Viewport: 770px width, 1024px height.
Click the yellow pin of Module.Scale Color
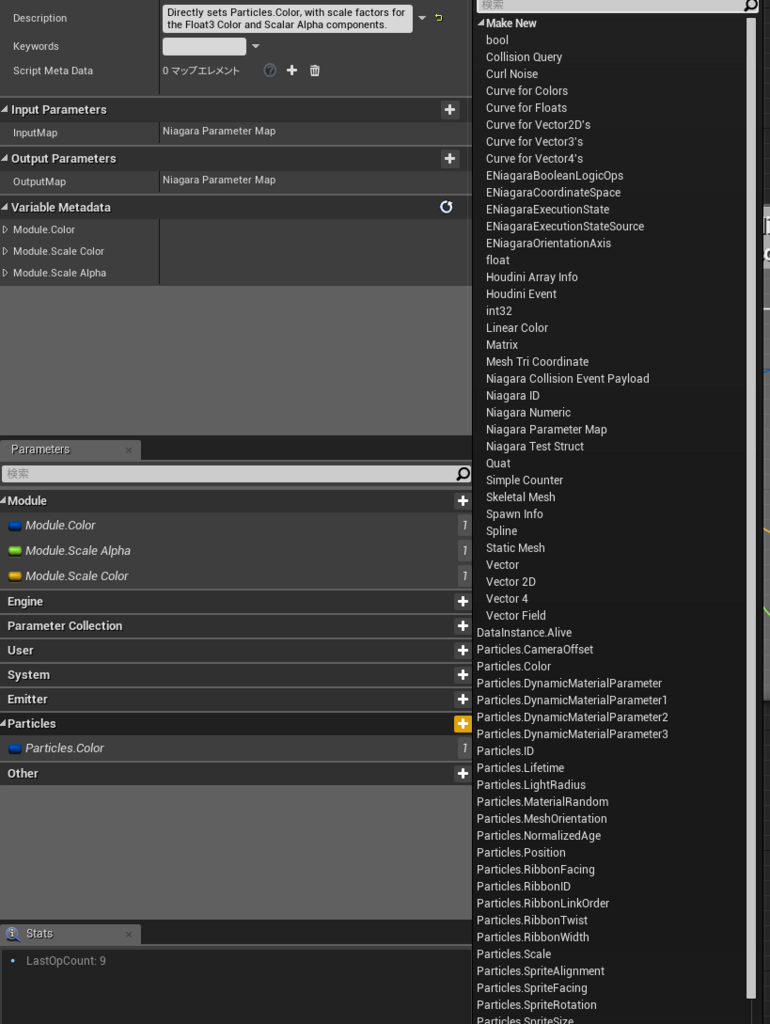click(15, 576)
